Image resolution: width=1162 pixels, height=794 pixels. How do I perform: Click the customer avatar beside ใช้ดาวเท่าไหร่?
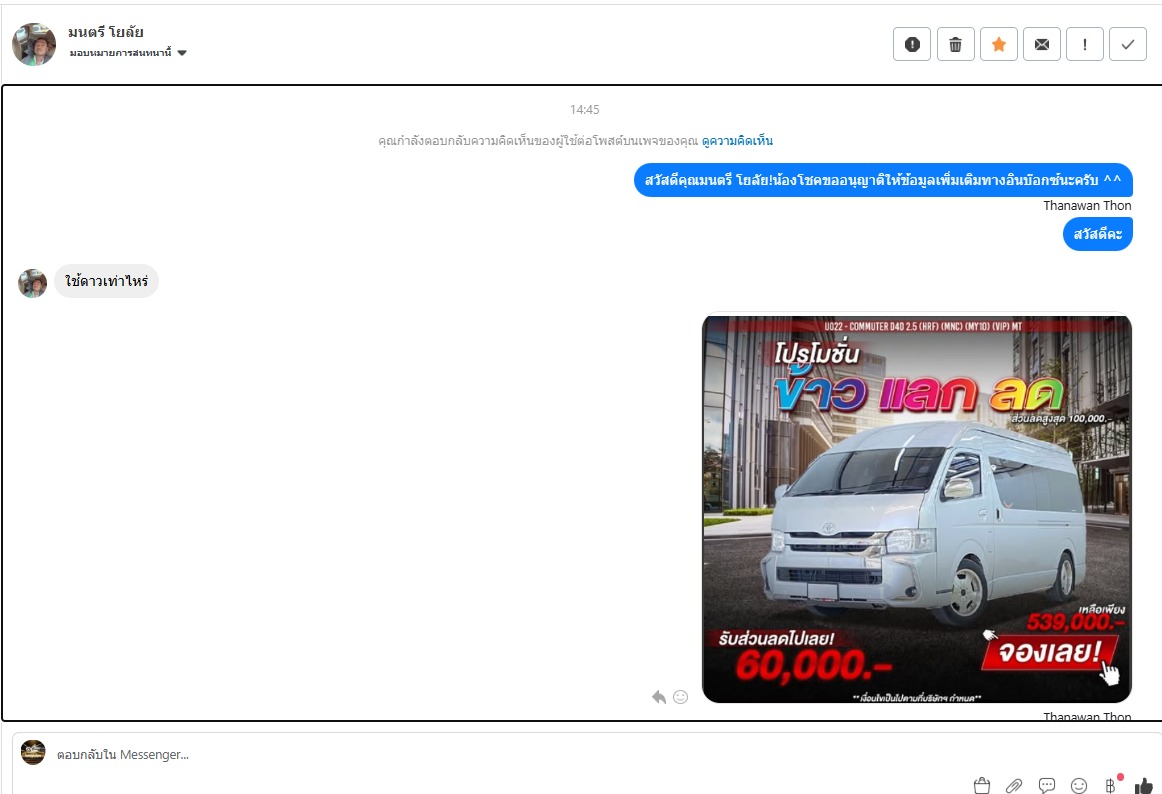click(33, 283)
